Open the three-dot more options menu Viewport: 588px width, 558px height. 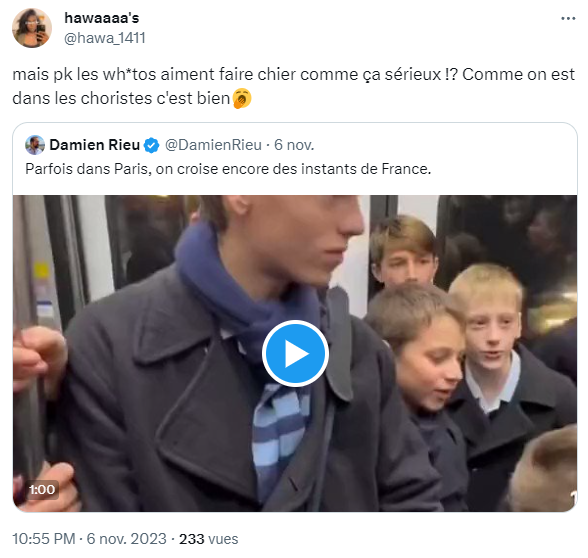(568, 18)
